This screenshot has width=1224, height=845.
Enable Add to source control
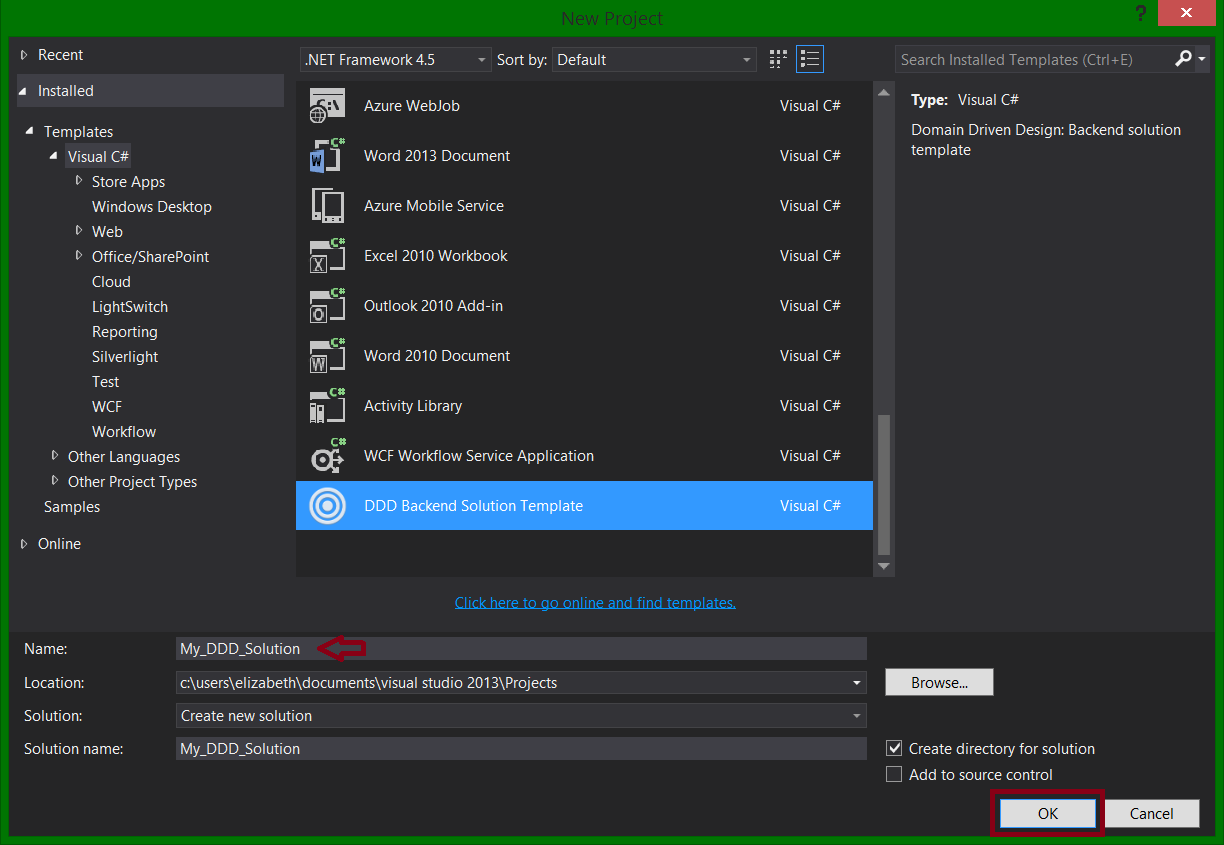[x=893, y=773]
